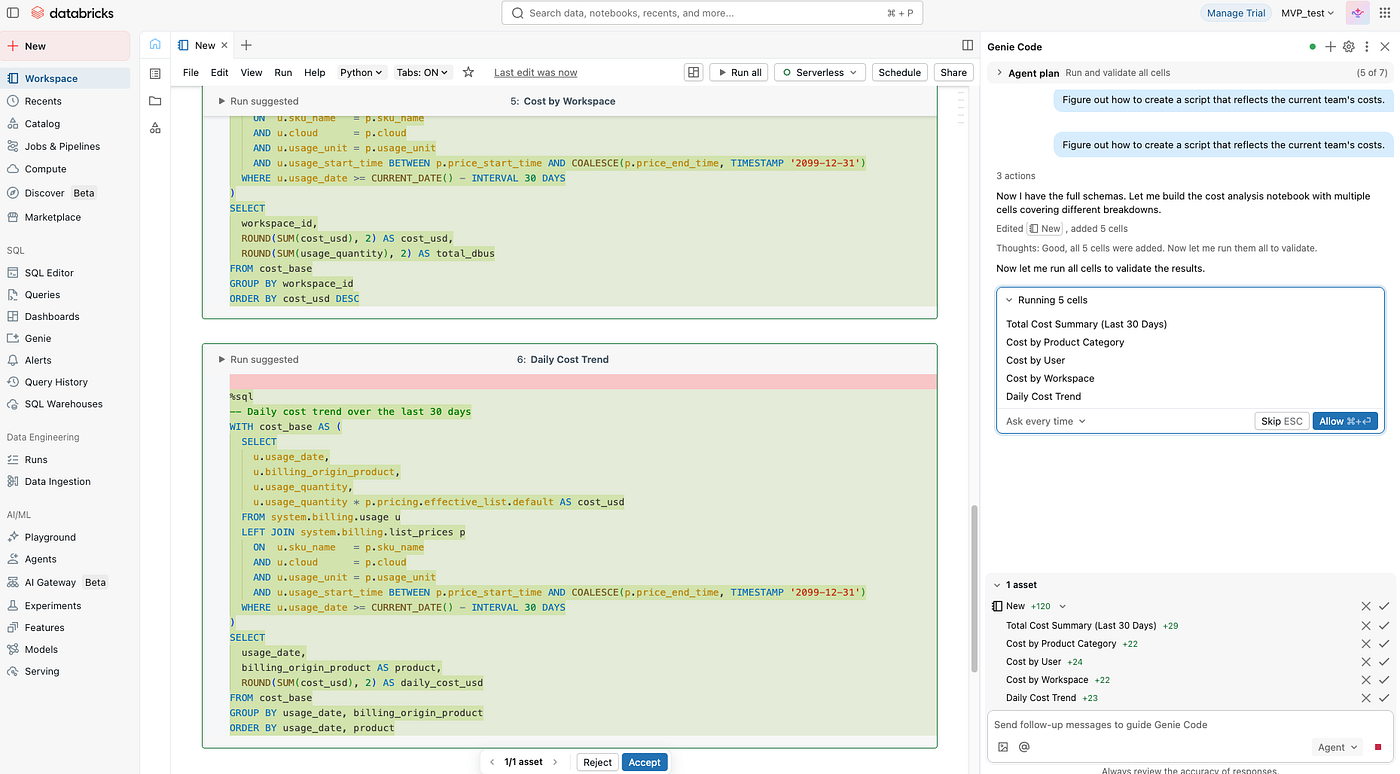
Task: Open the File menu
Action: click(191, 72)
